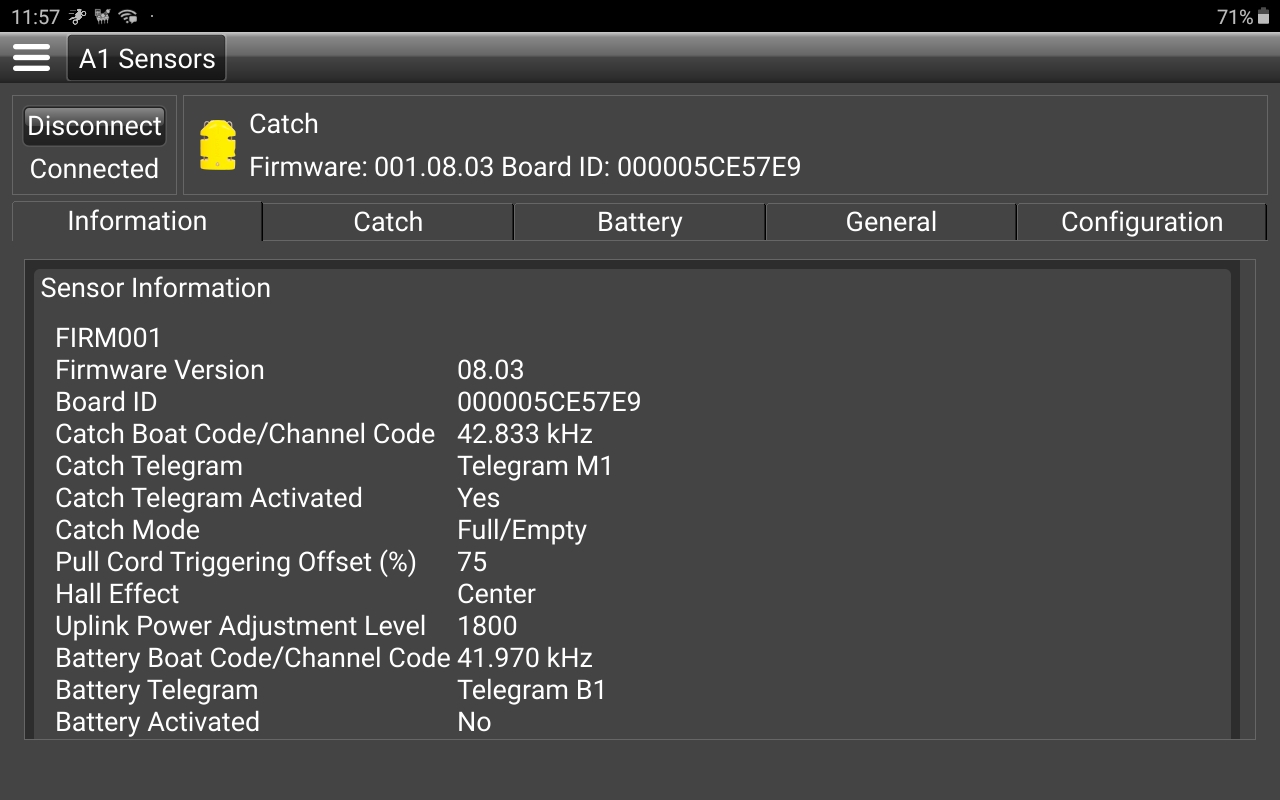Switch to the Information tab
The image size is (1280, 800).
tap(137, 221)
